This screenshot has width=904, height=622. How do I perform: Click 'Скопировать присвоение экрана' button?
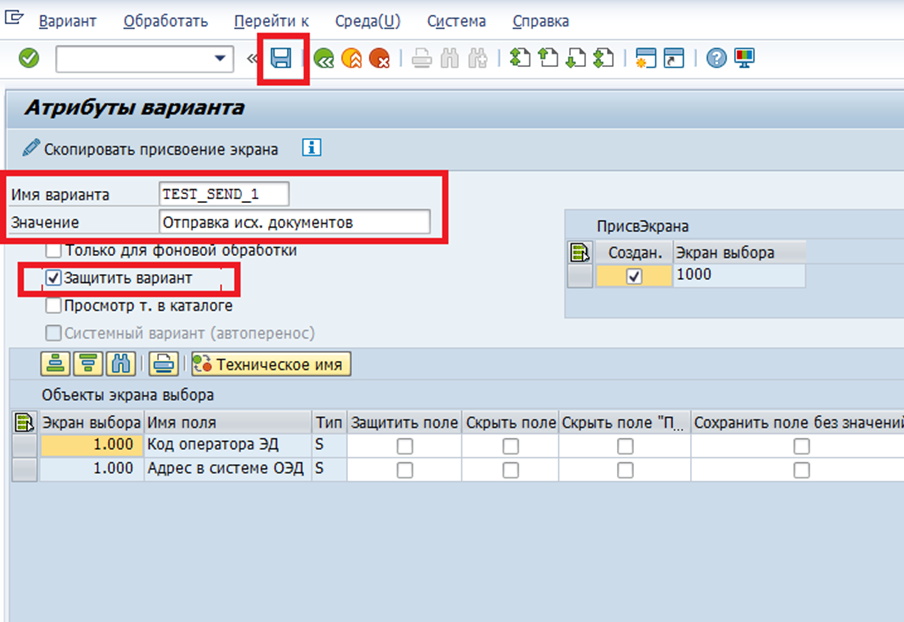(x=150, y=149)
